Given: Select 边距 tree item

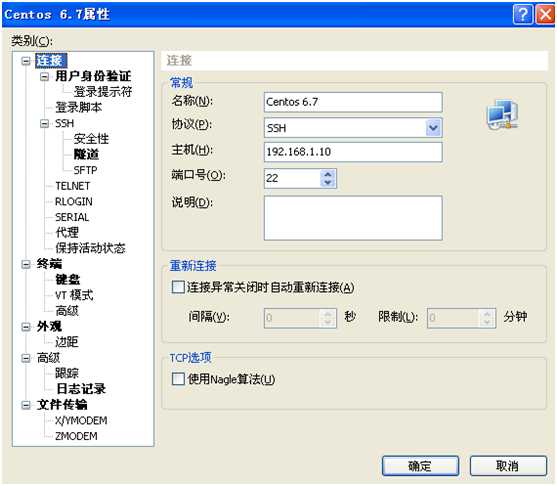Looking at the screenshot, I should (x=67, y=342).
